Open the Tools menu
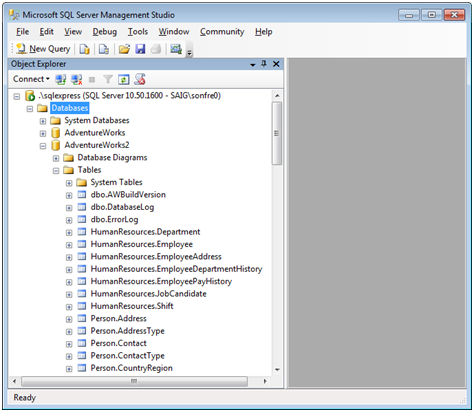474x412 pixels. (x=138, y=32)
